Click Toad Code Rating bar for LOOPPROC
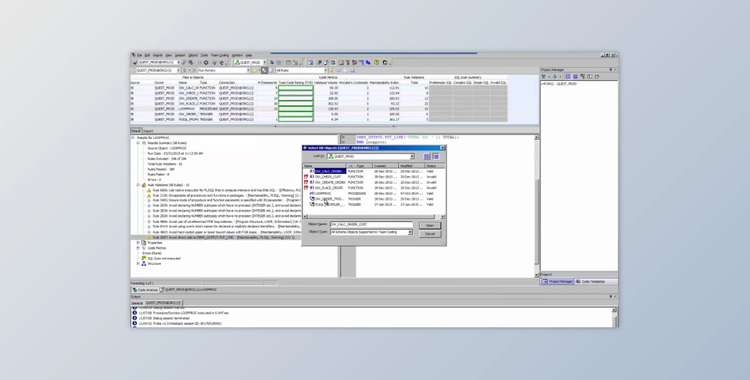Screen dimensions: 750x380 (296, 109)
